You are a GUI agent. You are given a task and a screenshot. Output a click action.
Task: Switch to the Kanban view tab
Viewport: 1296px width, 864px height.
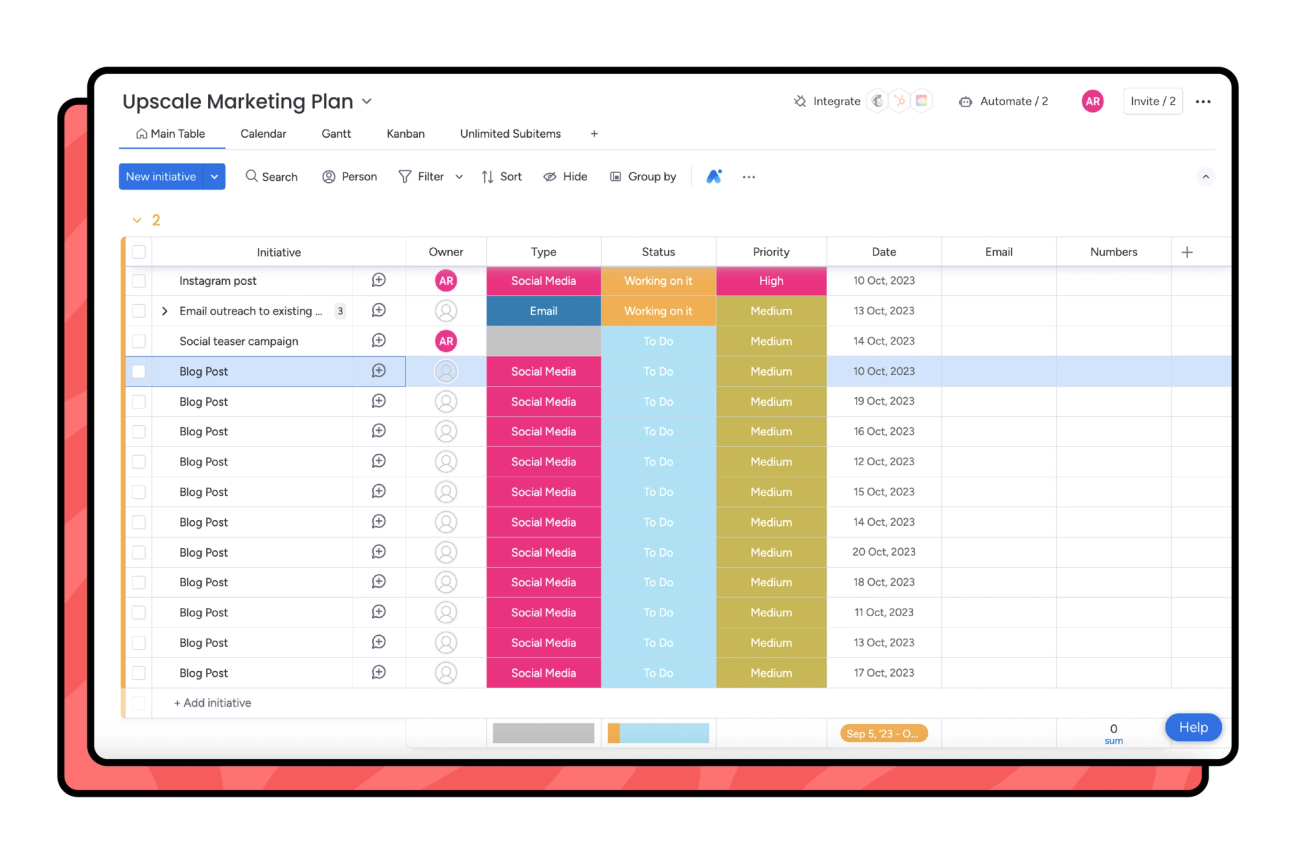(405, 133)
